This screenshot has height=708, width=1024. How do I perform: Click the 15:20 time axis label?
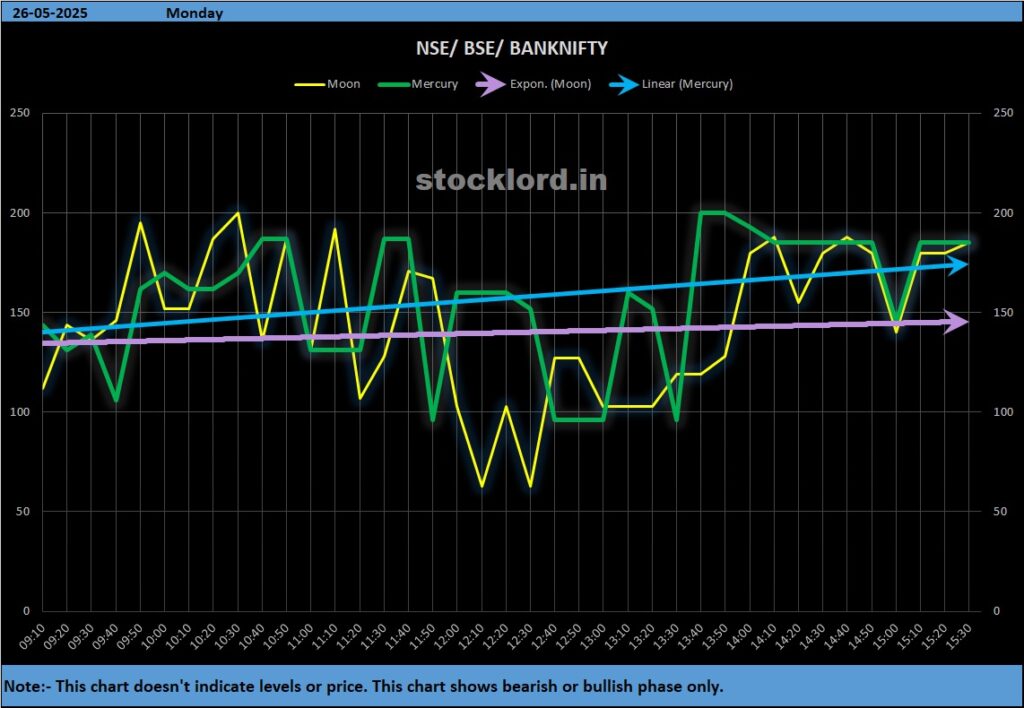[935, 636]
